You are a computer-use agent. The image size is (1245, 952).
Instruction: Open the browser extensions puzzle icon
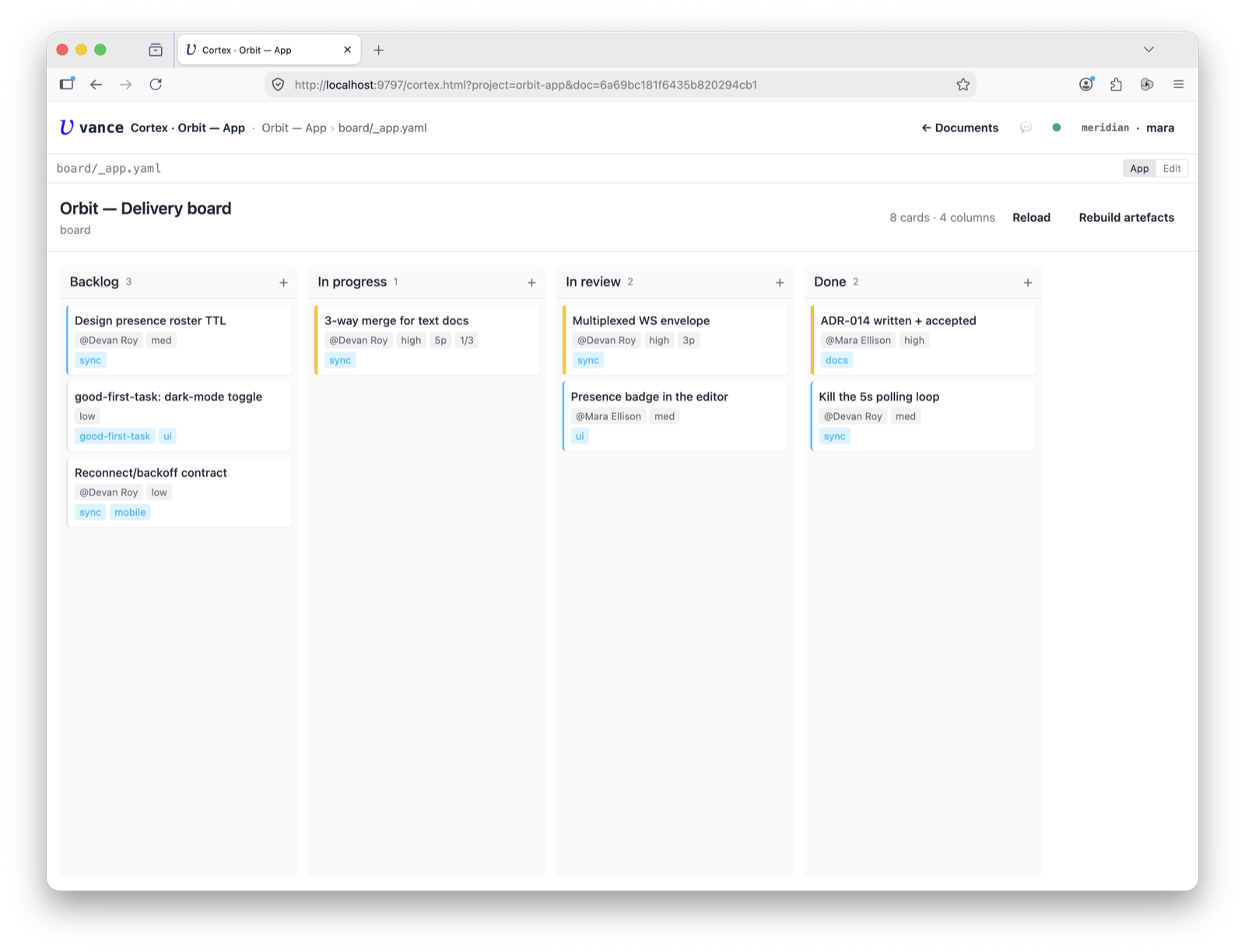1117,84
